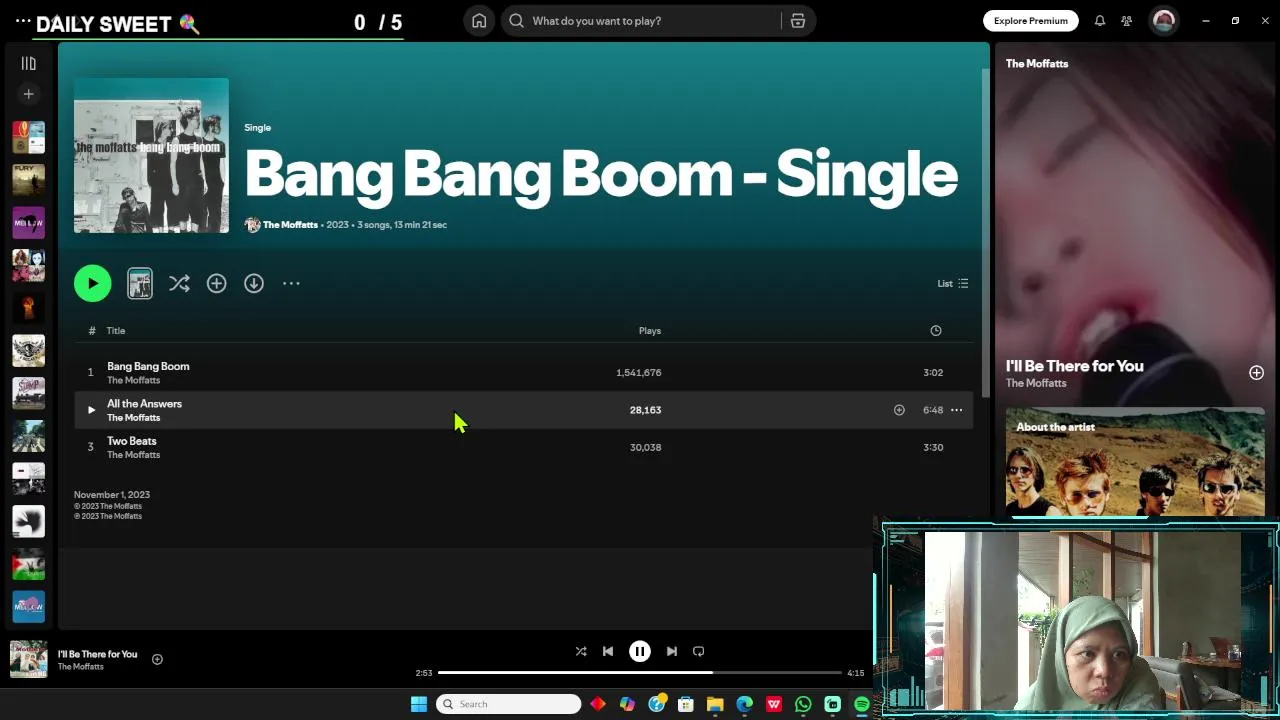
Task: Open more options for the single
Action: click(x=291, y=284)
